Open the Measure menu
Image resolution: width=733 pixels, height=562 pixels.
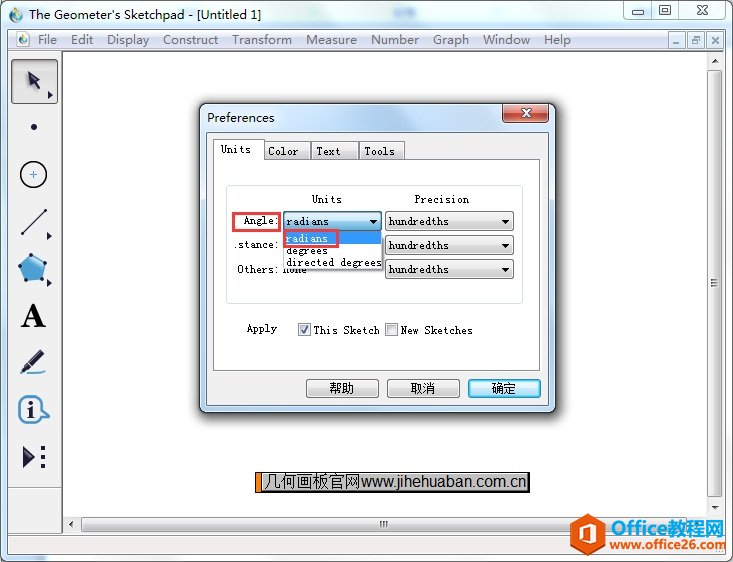tap(331, 40)
